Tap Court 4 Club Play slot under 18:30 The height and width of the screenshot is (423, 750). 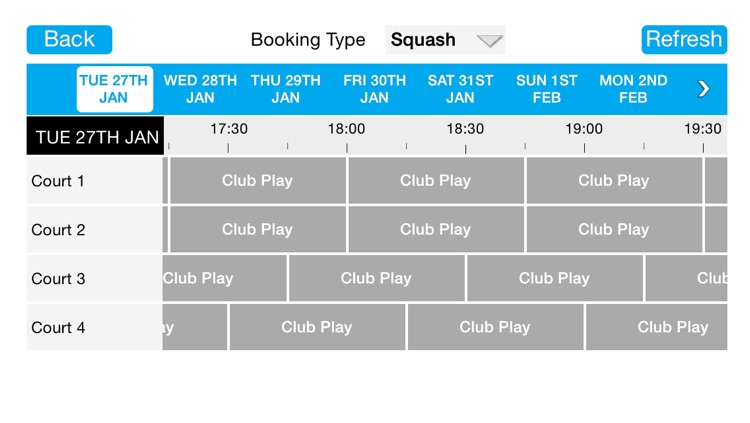pos(495,327)
